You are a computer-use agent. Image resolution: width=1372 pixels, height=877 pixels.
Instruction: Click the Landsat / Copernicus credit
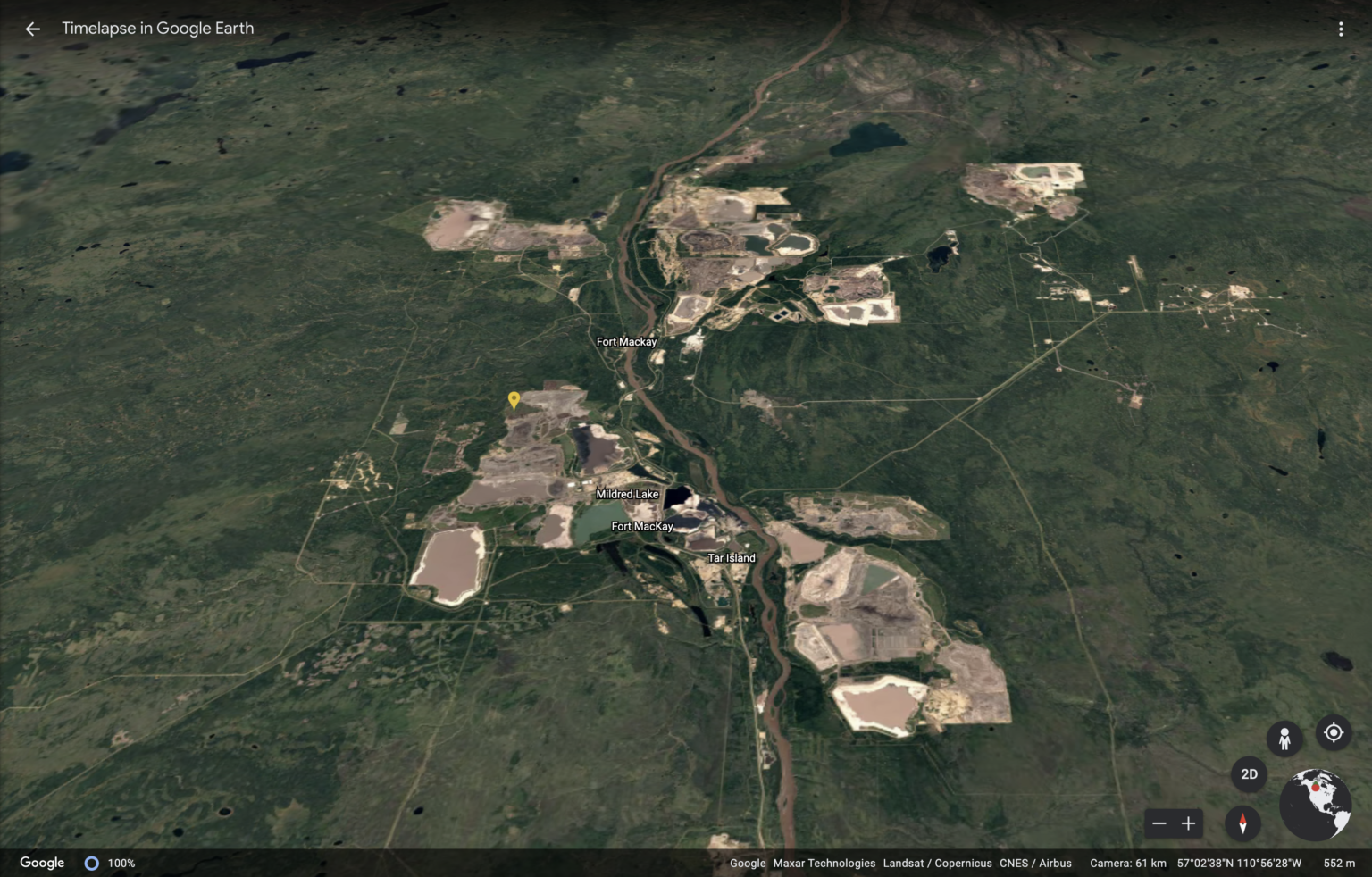tap(937, 863)
